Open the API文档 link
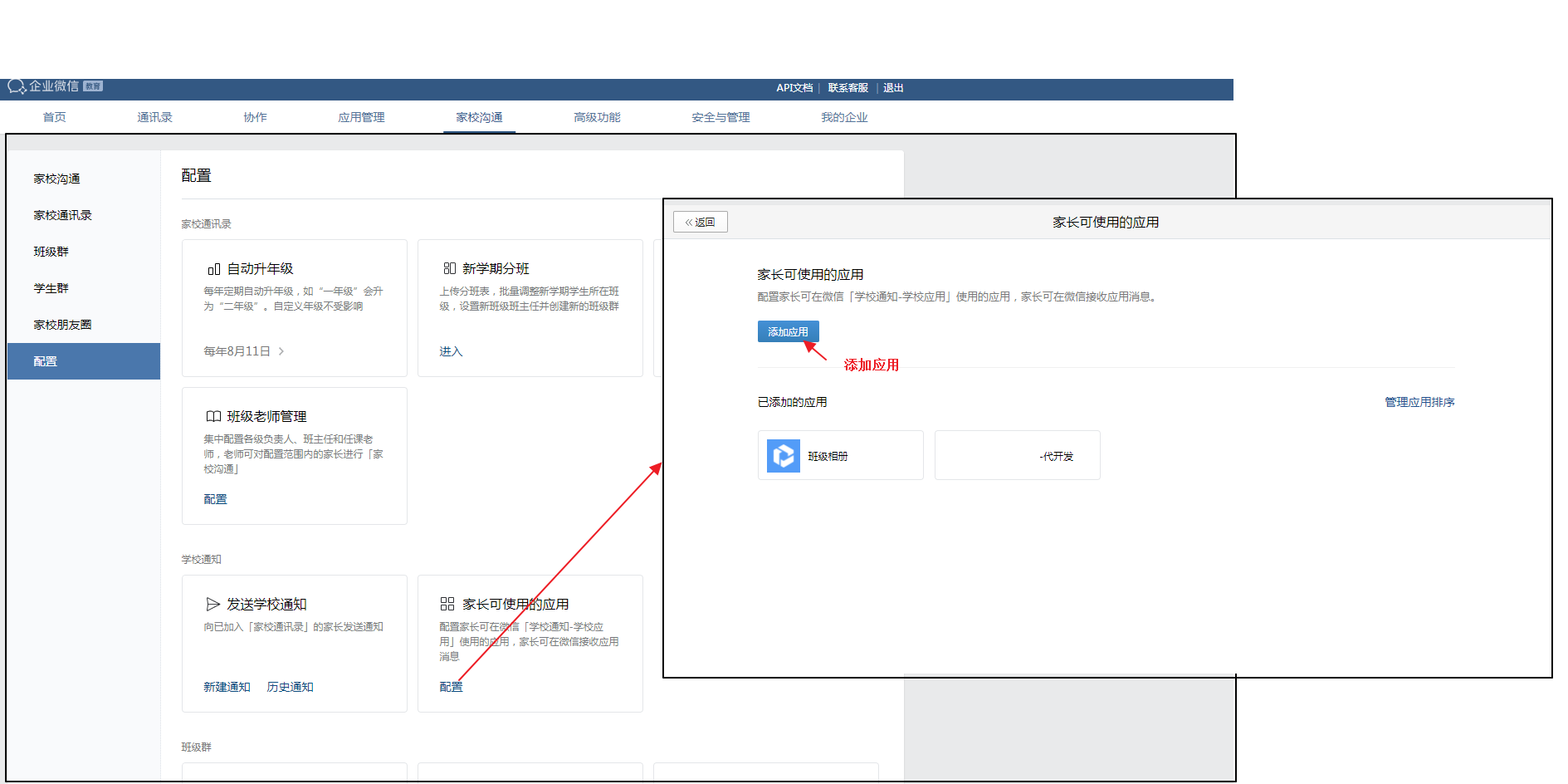Image resolution: width=1568 pixels, height=784 pixels. pyautogui.click(x=794, y=88)
